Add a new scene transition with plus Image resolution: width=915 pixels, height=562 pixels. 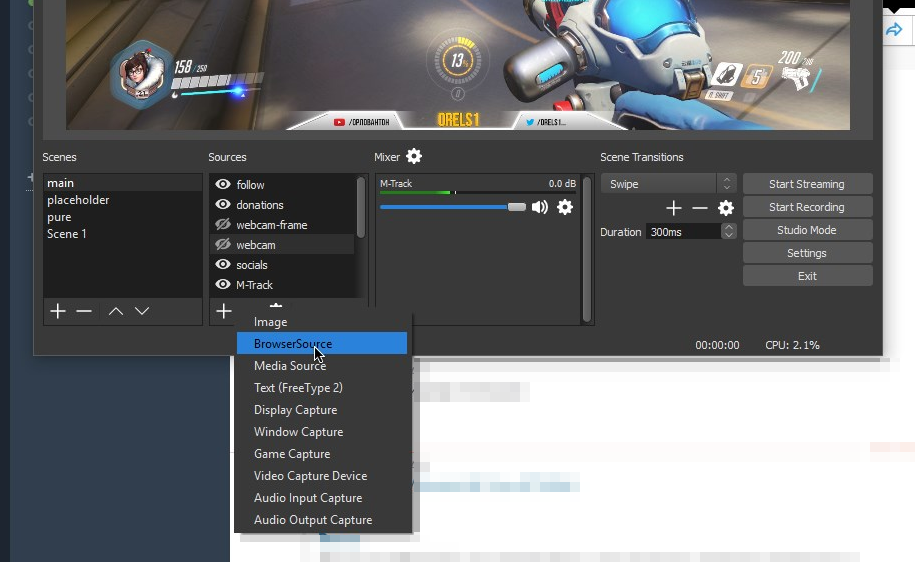point(674,208)
